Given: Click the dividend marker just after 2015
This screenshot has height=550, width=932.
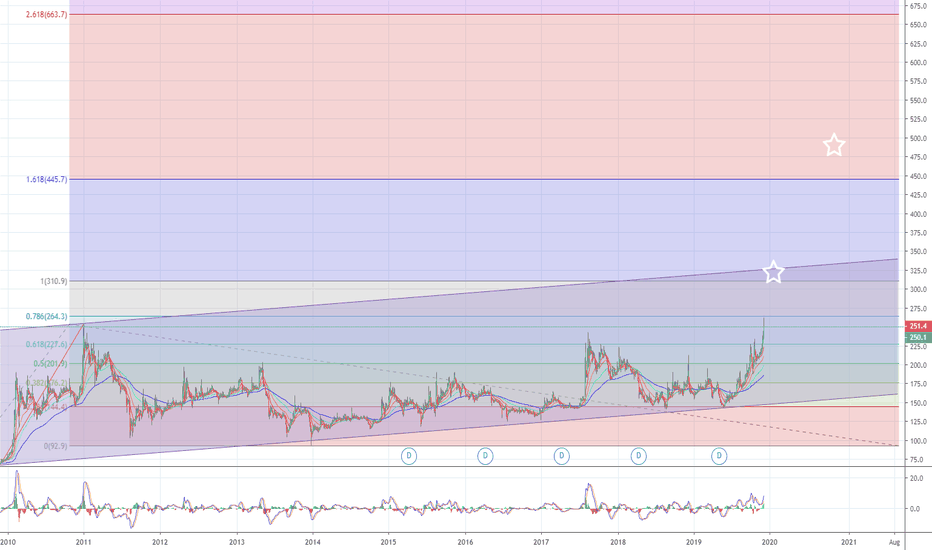Looking at the screenshot, I should pyautogui.click(x=408, y=456).
